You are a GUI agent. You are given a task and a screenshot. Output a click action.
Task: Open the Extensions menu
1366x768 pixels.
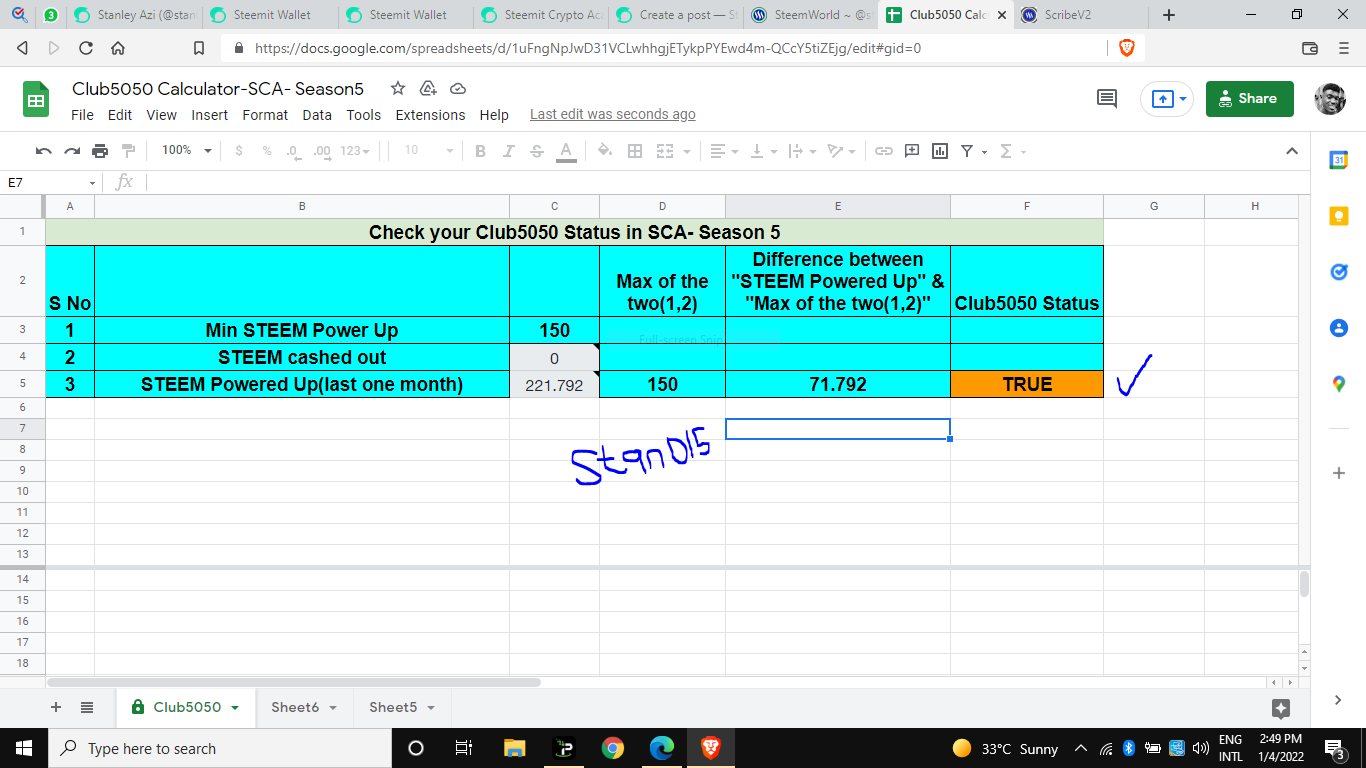click(x=430, y=115)
